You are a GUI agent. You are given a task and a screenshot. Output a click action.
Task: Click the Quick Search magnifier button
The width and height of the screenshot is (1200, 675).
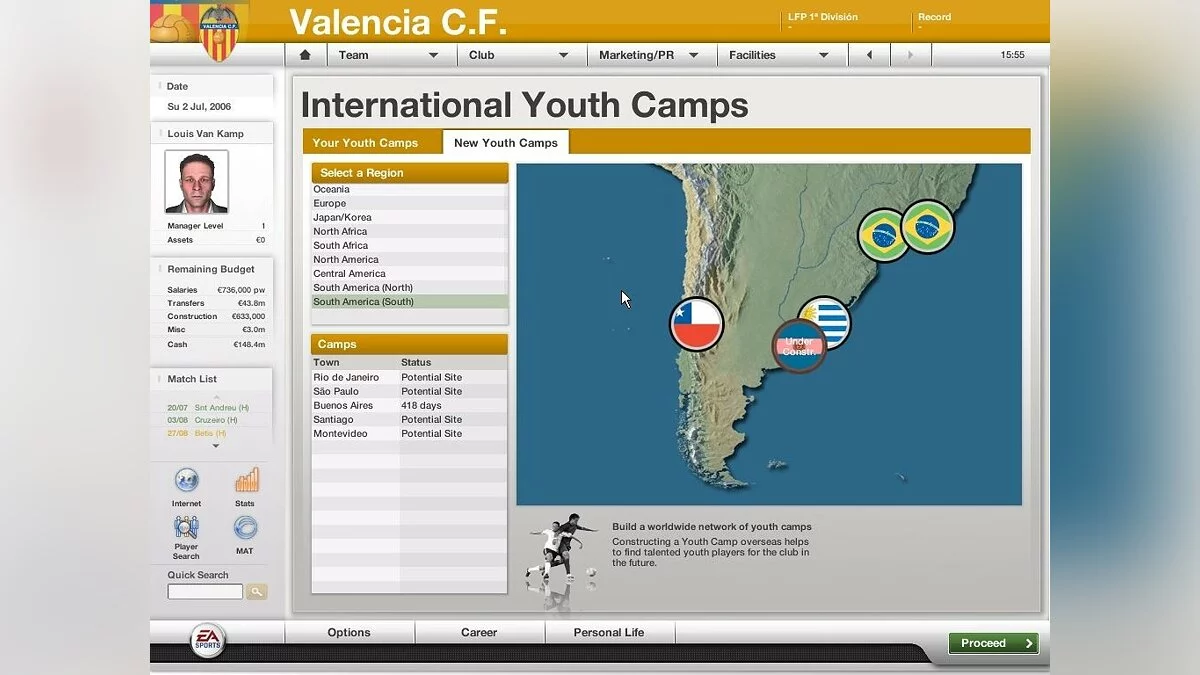click(x=257, y=592)
